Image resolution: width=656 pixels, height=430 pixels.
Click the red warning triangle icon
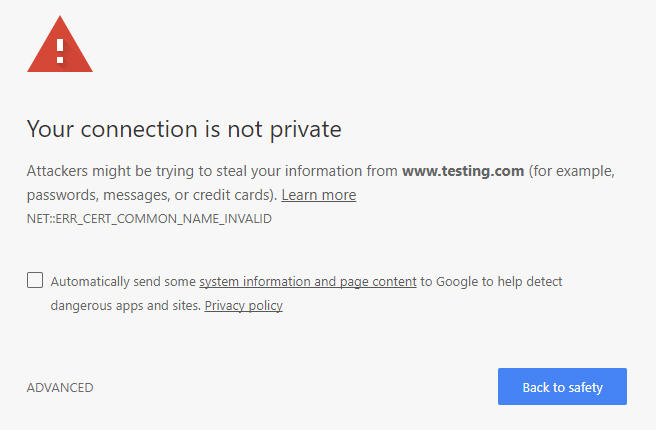click(x=60, y=45)
